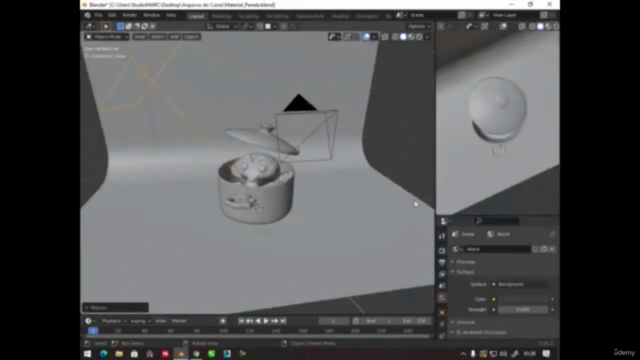The height and width of the screenshot is (360, 640).
Task: Open the viewport Options dropdown
Action: (419, 26)
